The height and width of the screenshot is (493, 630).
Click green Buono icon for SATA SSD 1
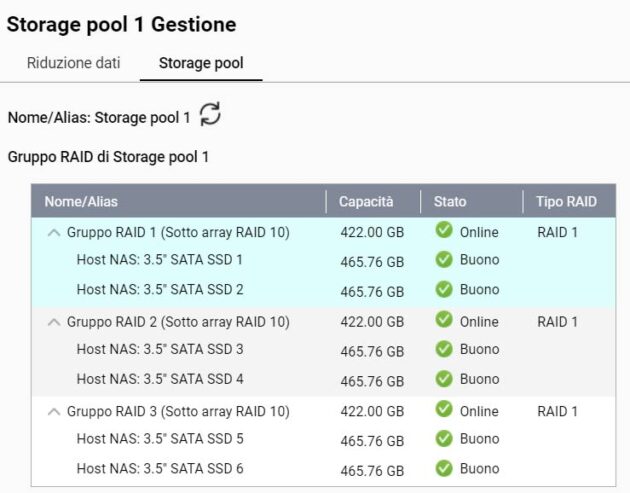[x=444, y=260]
